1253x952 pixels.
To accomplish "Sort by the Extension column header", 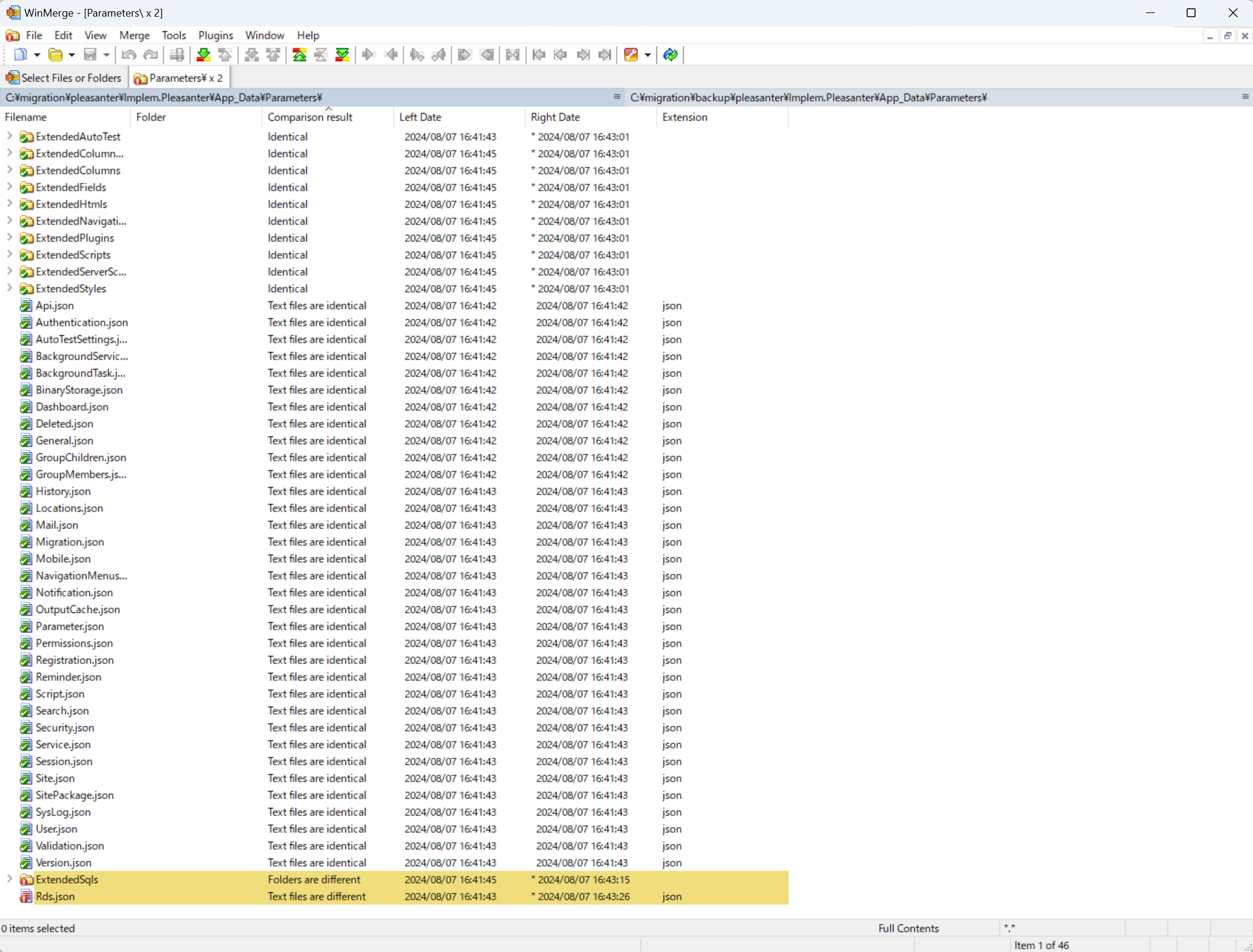I will click(x=722, y=117).
